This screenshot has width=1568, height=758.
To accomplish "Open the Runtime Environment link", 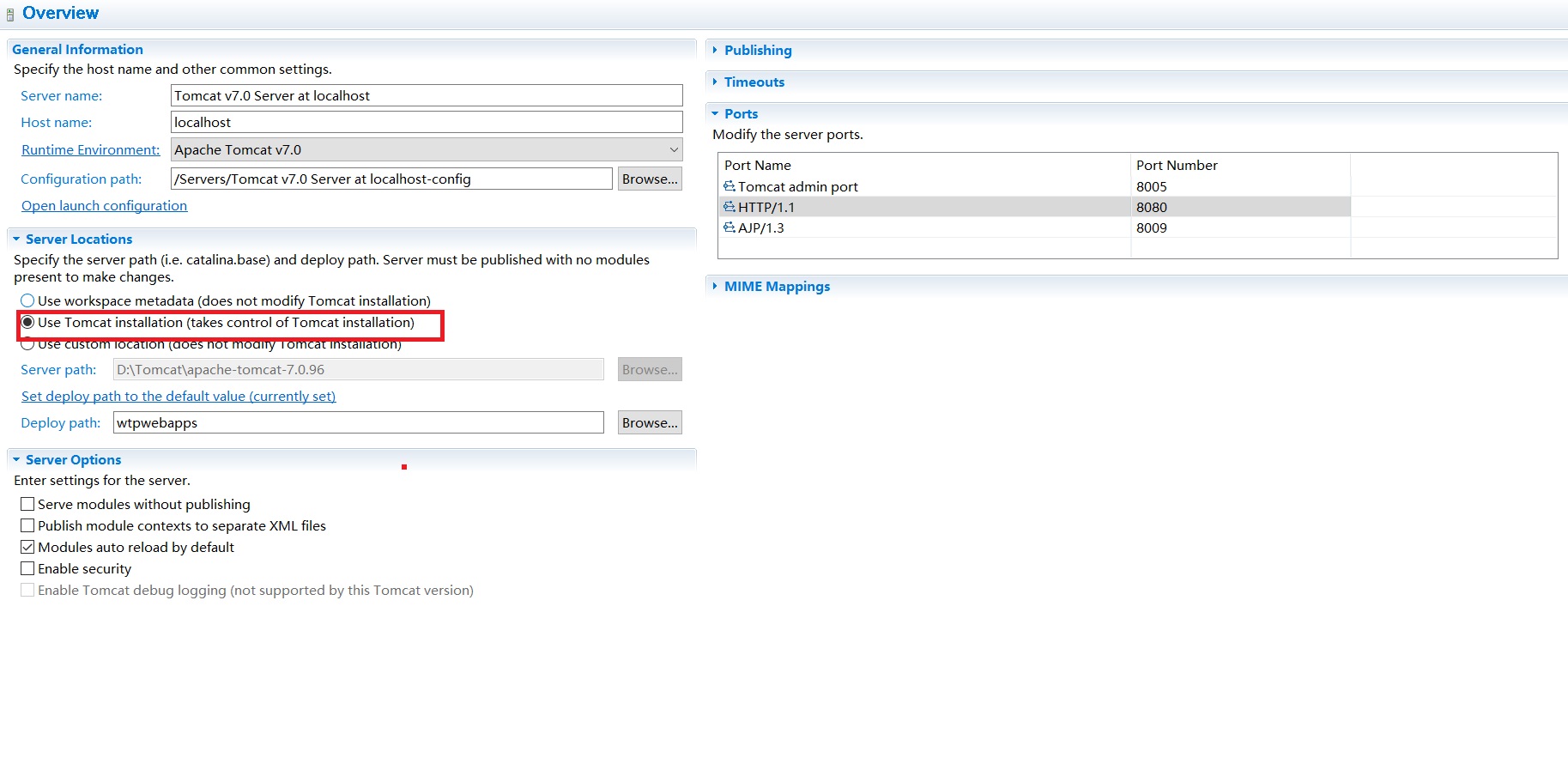I will coord(90,149).
